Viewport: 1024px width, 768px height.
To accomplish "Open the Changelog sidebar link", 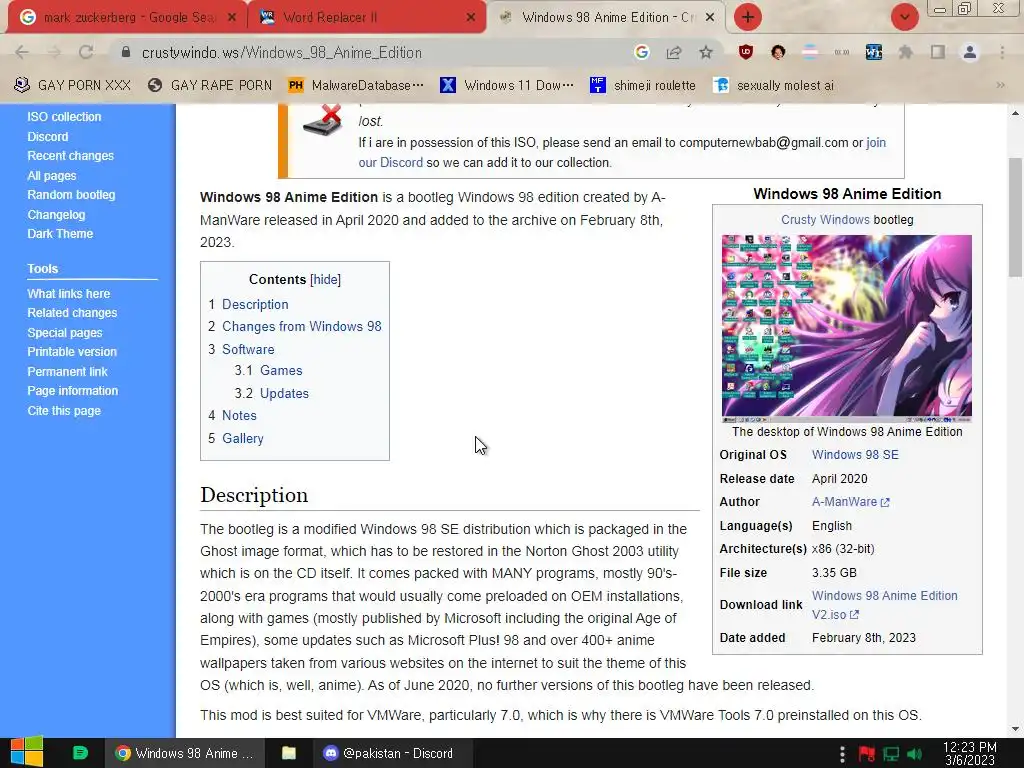I will point(56,214).
